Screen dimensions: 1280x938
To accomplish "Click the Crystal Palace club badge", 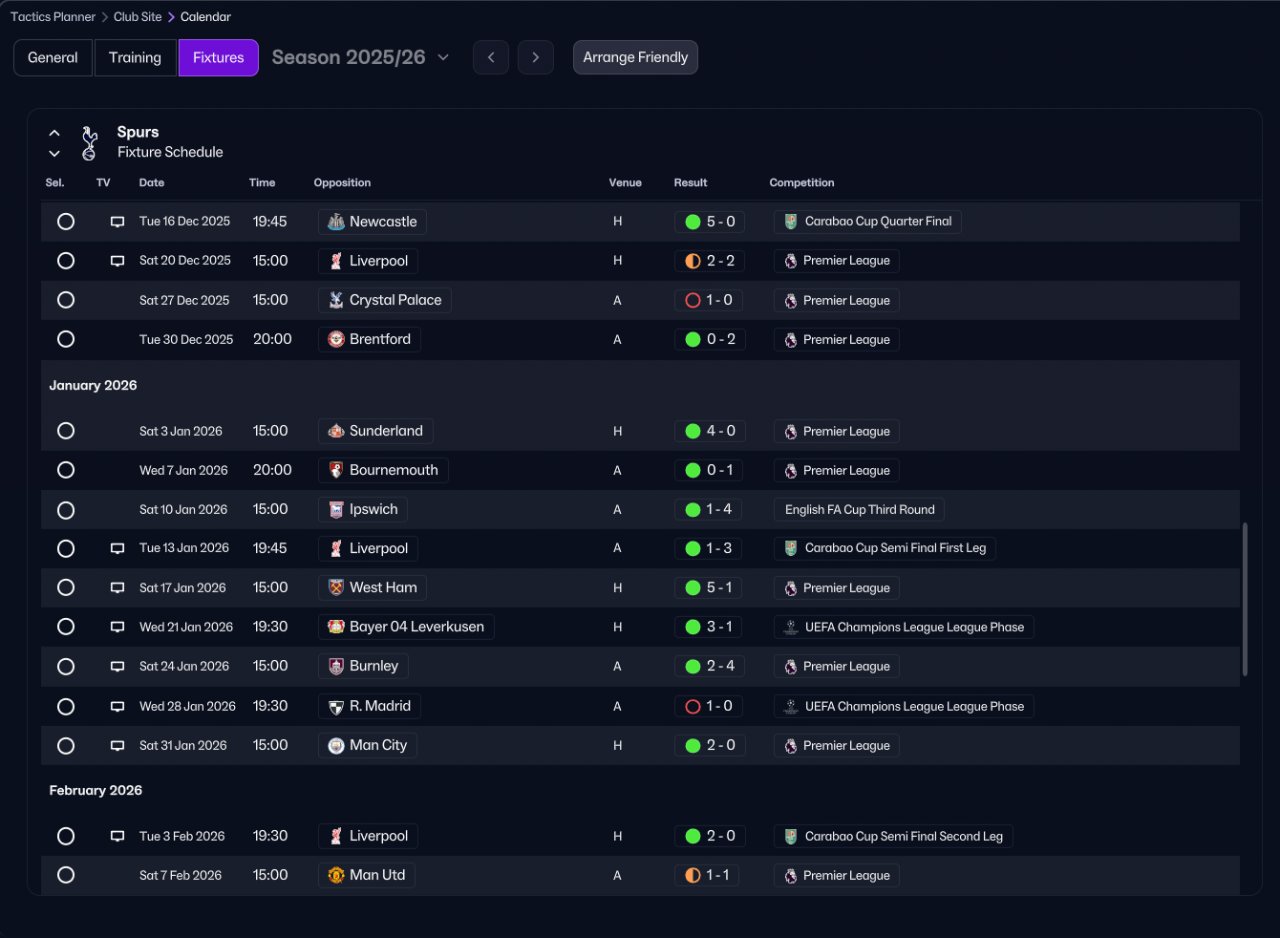I will click(337, 300).
